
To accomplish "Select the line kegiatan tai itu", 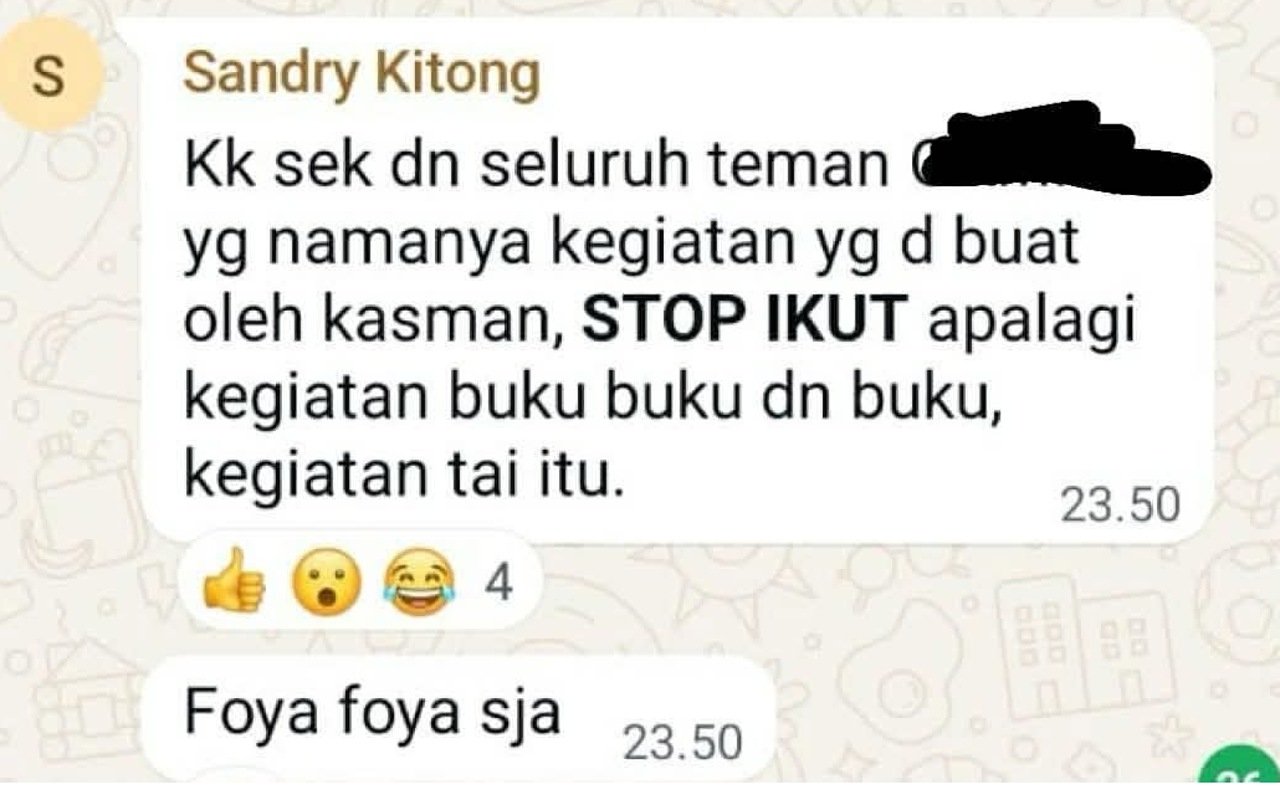I will [405, 479].
